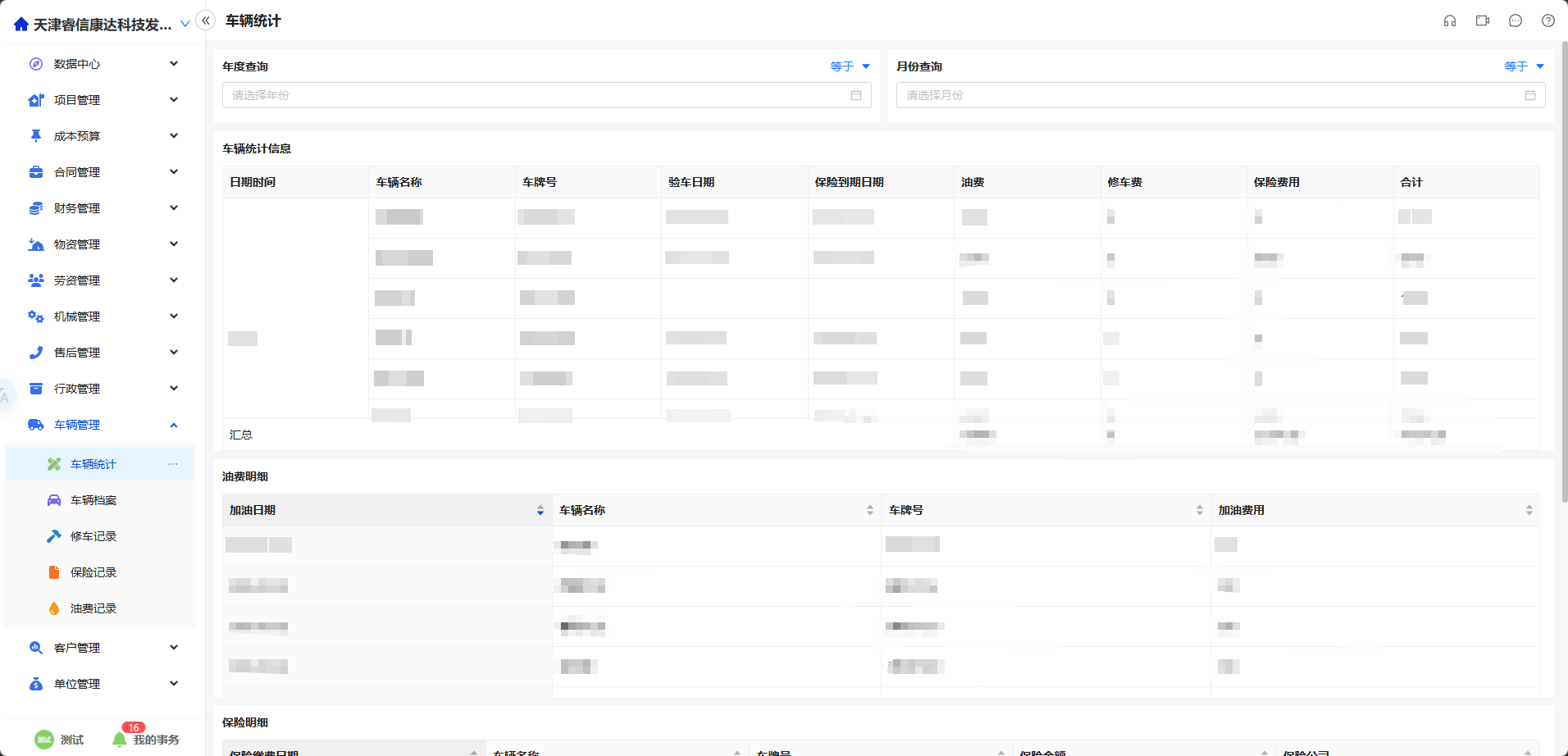Viewport: 1568px width, 756px height.
Task: Open the 等于 dropdown for 月份查询
Action: pos(1524,66)
